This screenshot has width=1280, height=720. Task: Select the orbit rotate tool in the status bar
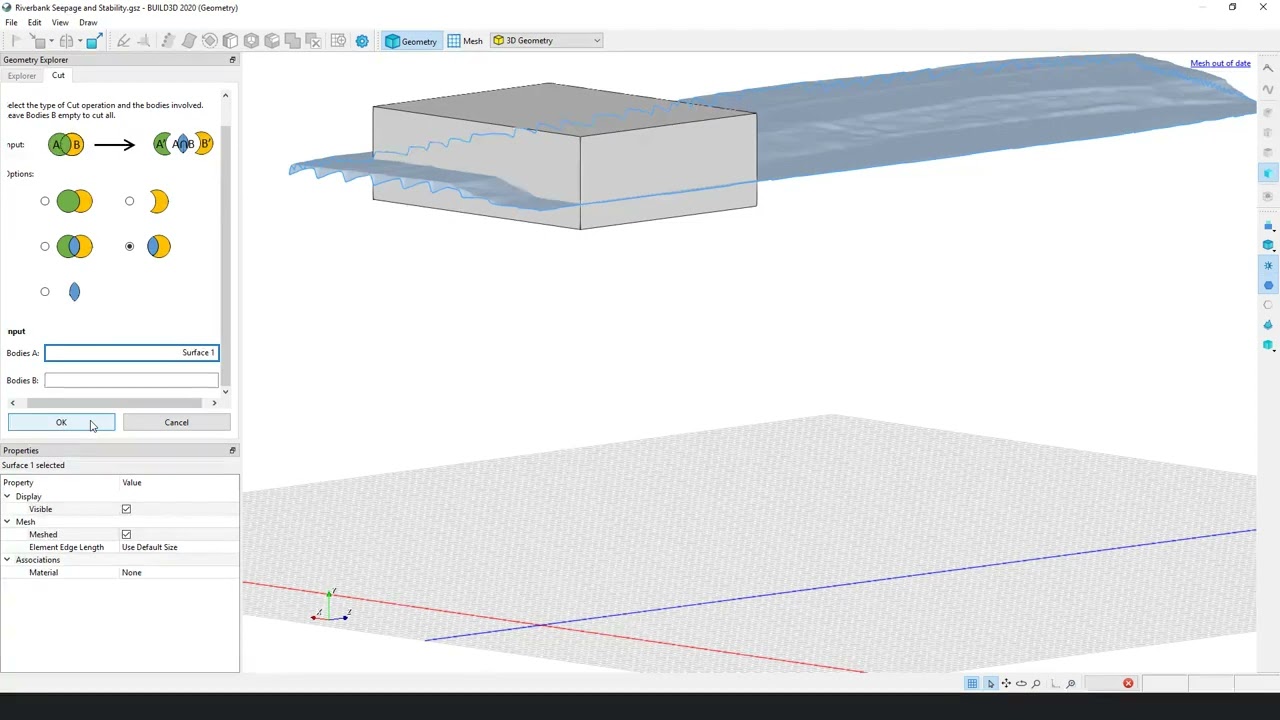(1021, 684)
